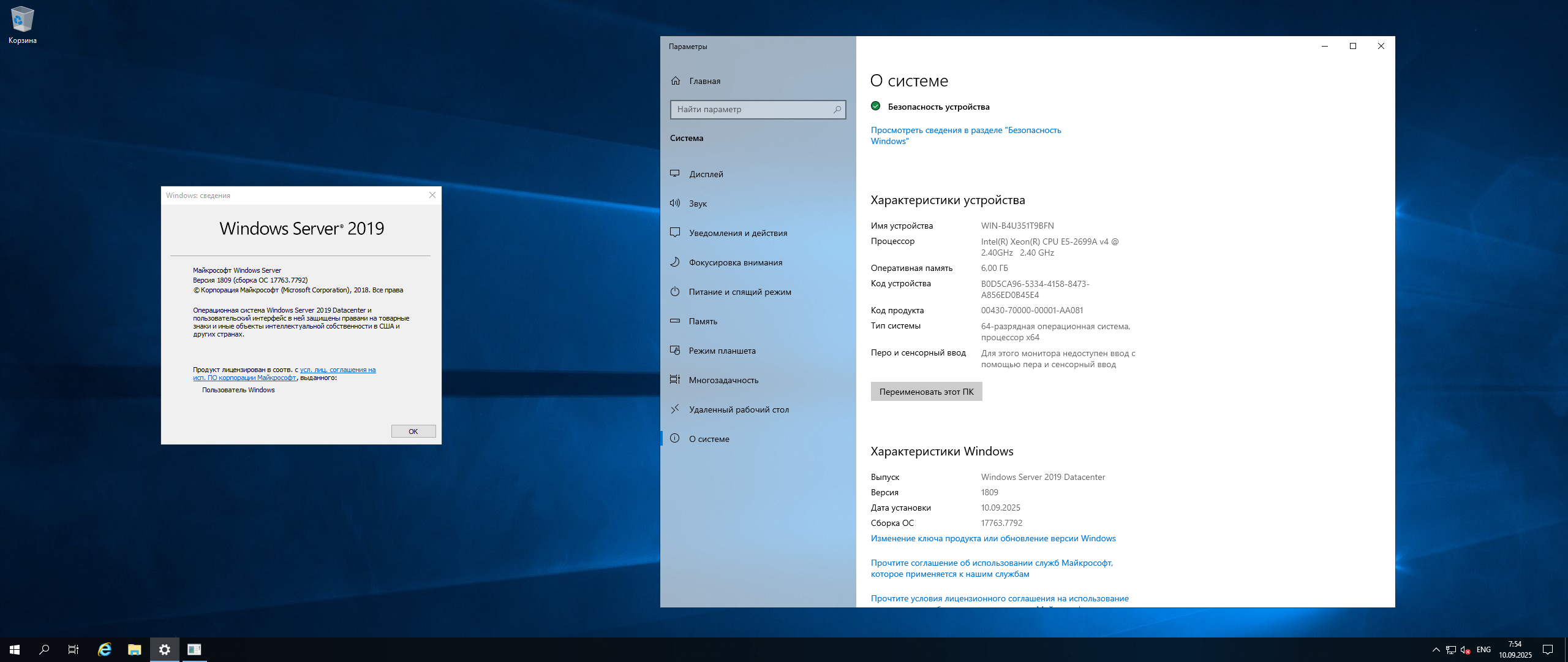1568x662 pixels.
Task: Open Звук settings page
Action: click(x=758, y=204)
